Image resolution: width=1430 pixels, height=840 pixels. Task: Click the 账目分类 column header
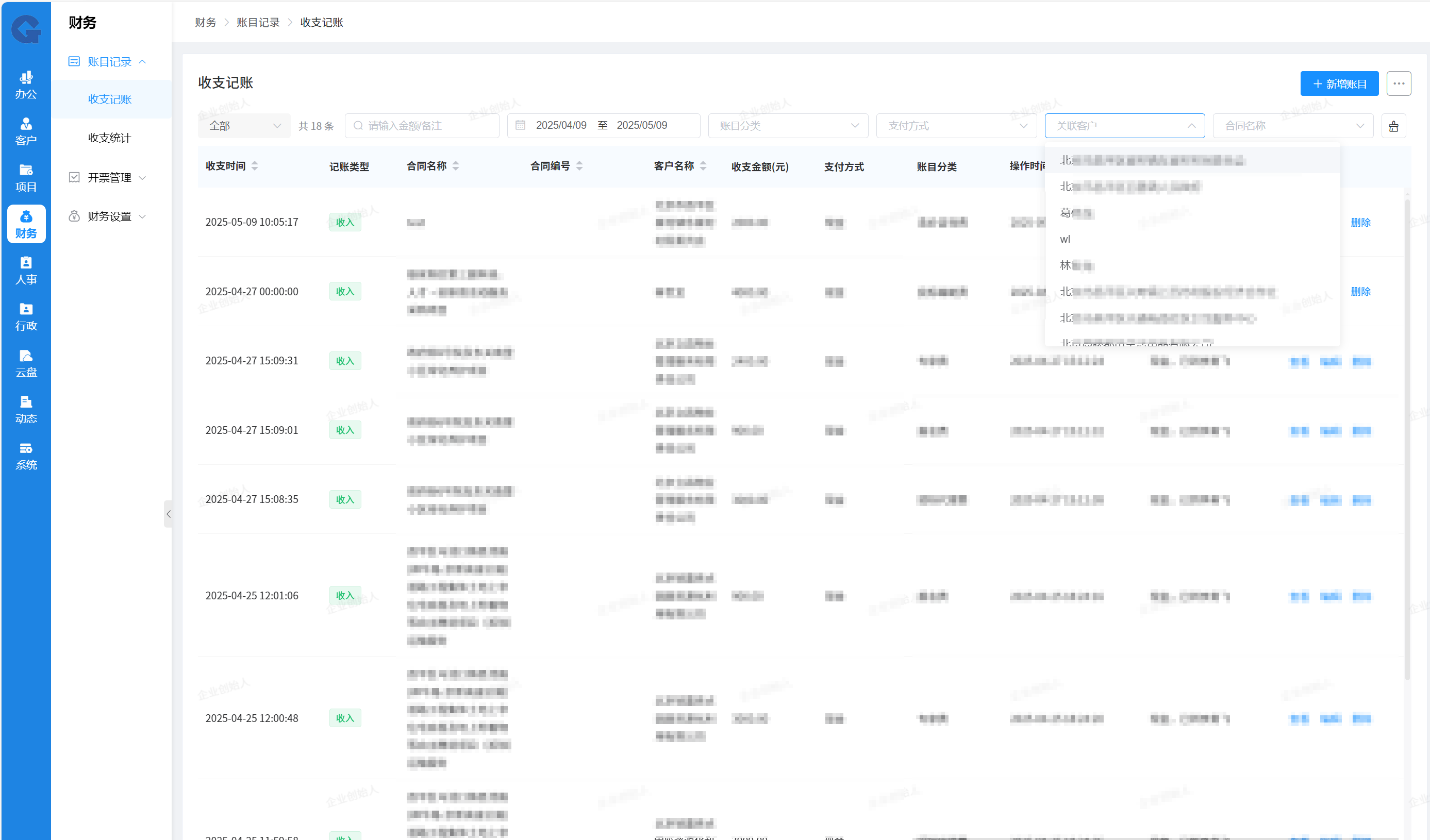pos(936,167)
